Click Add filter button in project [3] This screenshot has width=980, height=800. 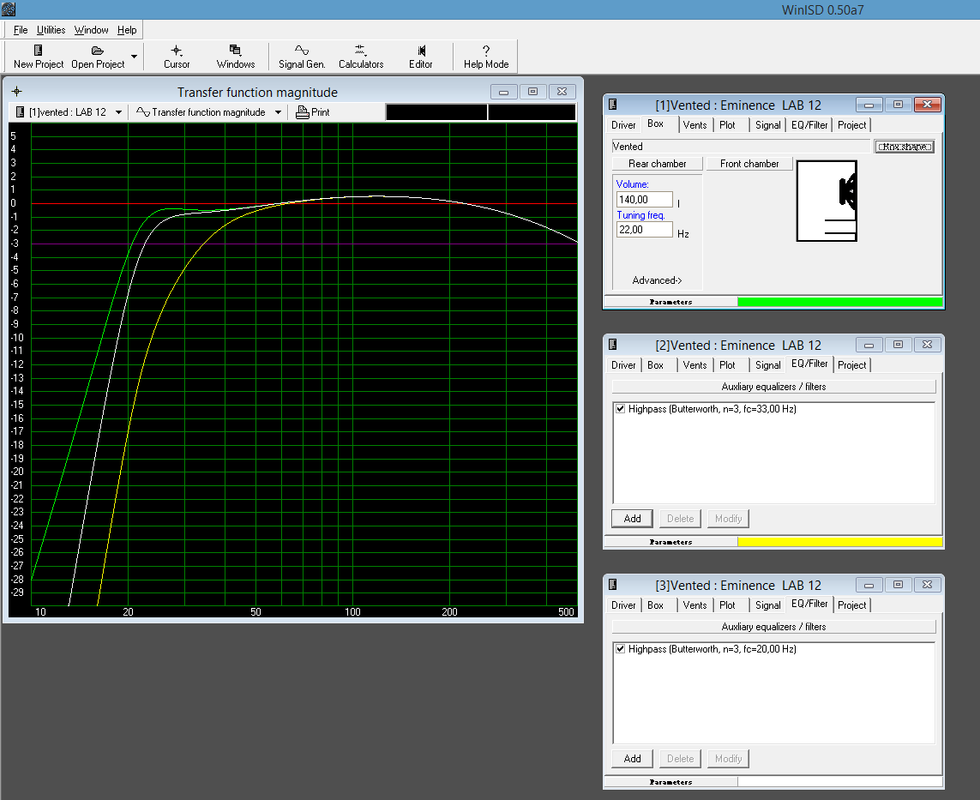click(632, 759)
